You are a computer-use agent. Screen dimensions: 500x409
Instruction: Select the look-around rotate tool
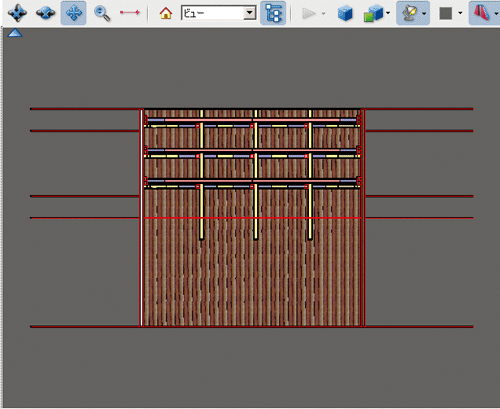[x=46, y=13]
